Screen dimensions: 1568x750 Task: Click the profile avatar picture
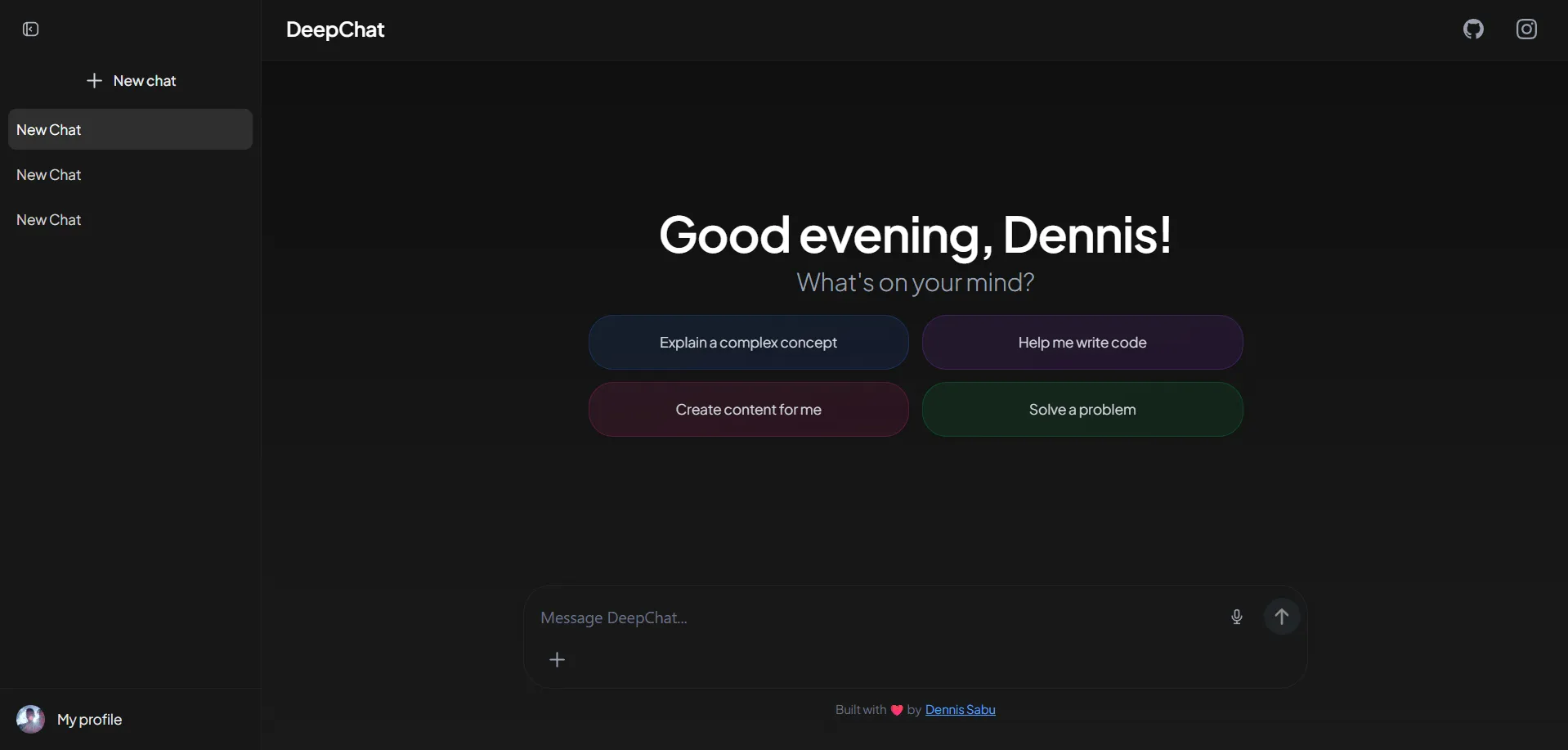29,719
